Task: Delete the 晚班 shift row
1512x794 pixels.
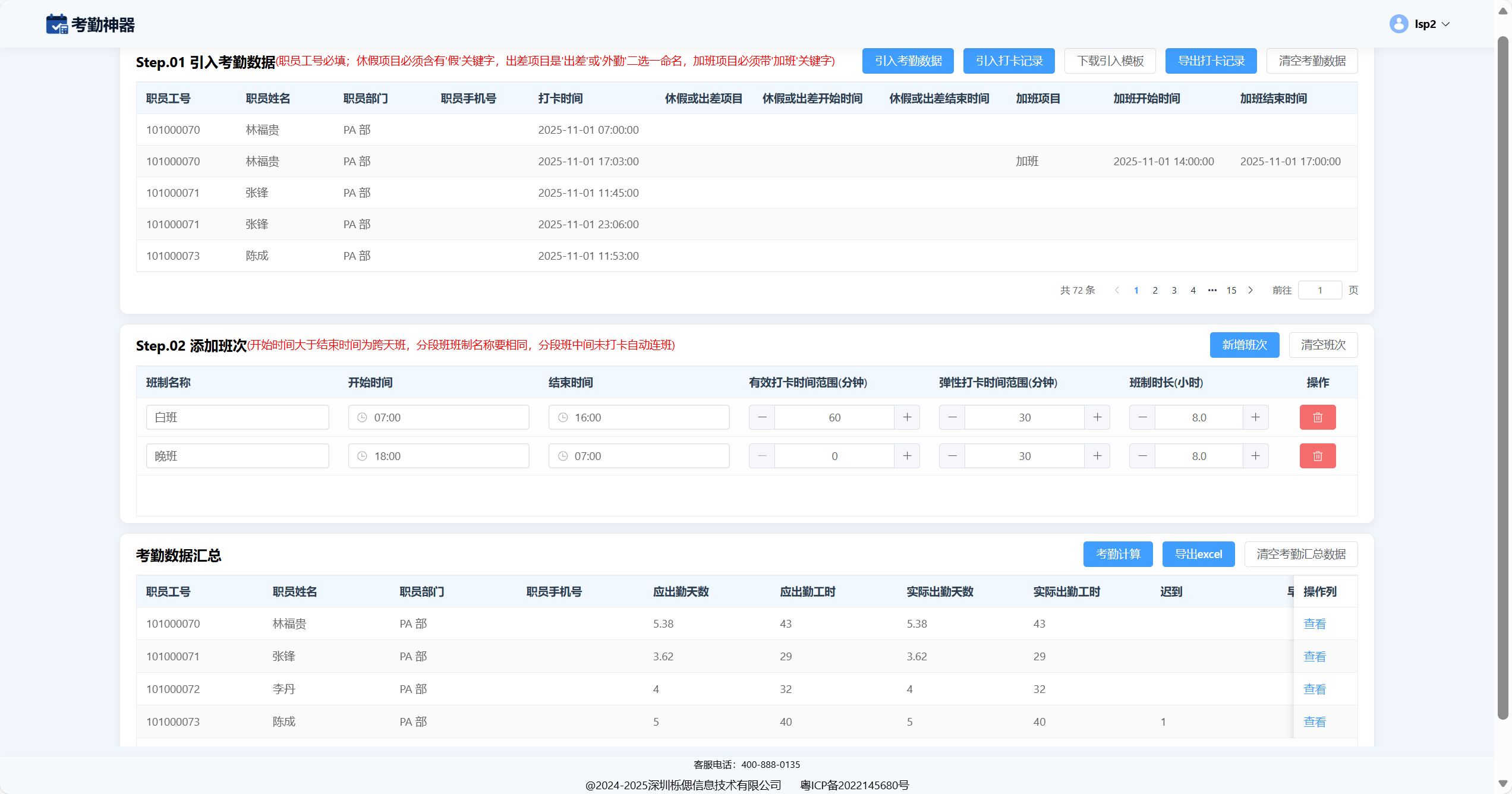Action: click(x=1317, y=456)
